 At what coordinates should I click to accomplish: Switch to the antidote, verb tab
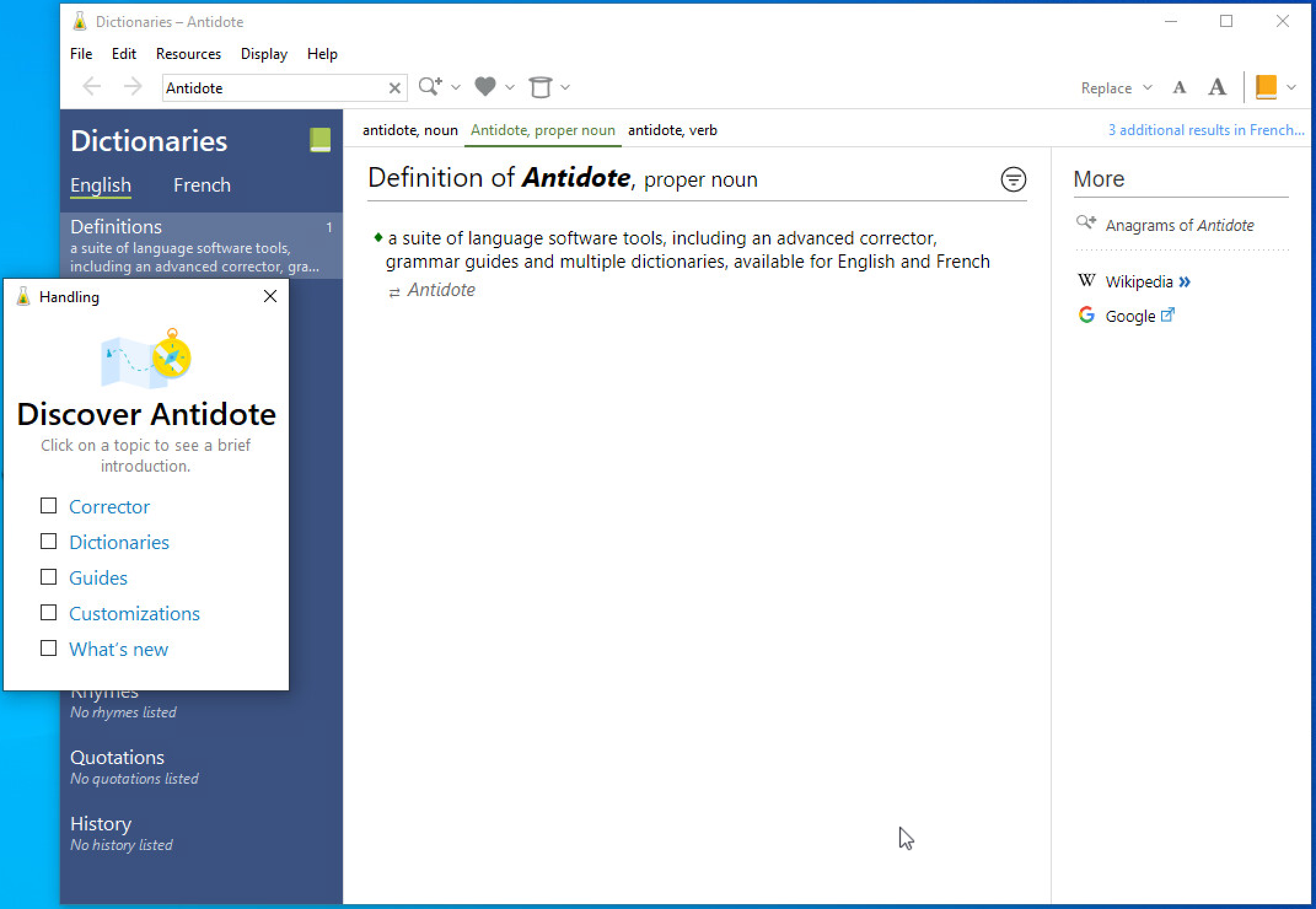672,130
